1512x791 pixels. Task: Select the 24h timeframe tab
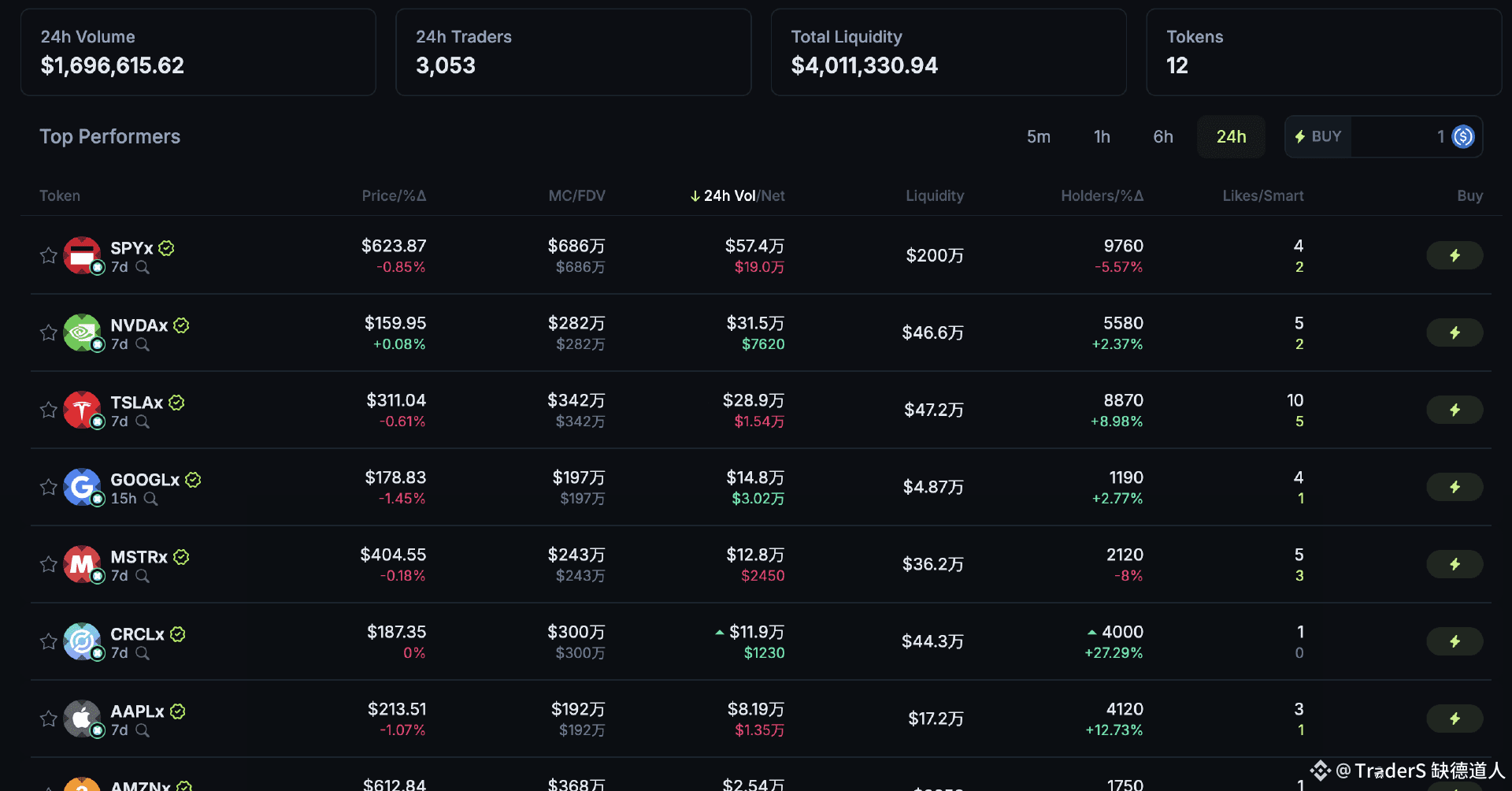[x=1231, y=136]
